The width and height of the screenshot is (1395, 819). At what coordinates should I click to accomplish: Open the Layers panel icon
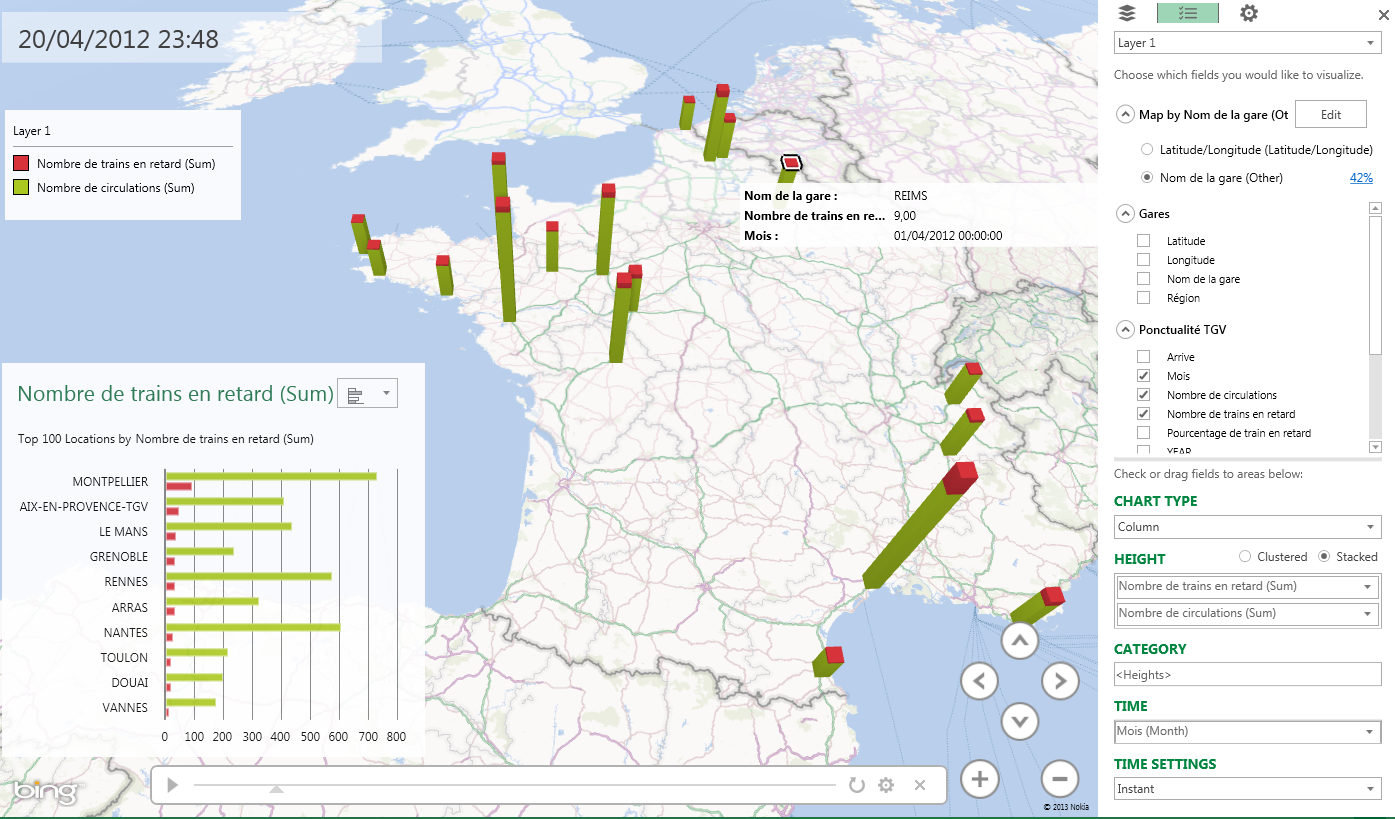pyautogui.click(x=1127, y=13)
